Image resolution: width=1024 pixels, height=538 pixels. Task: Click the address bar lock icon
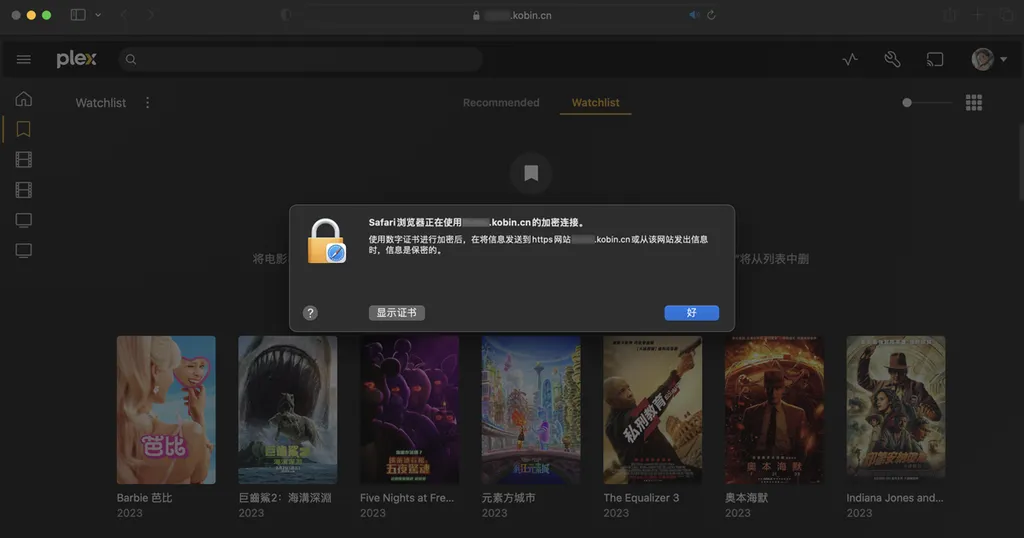(476, 15)
